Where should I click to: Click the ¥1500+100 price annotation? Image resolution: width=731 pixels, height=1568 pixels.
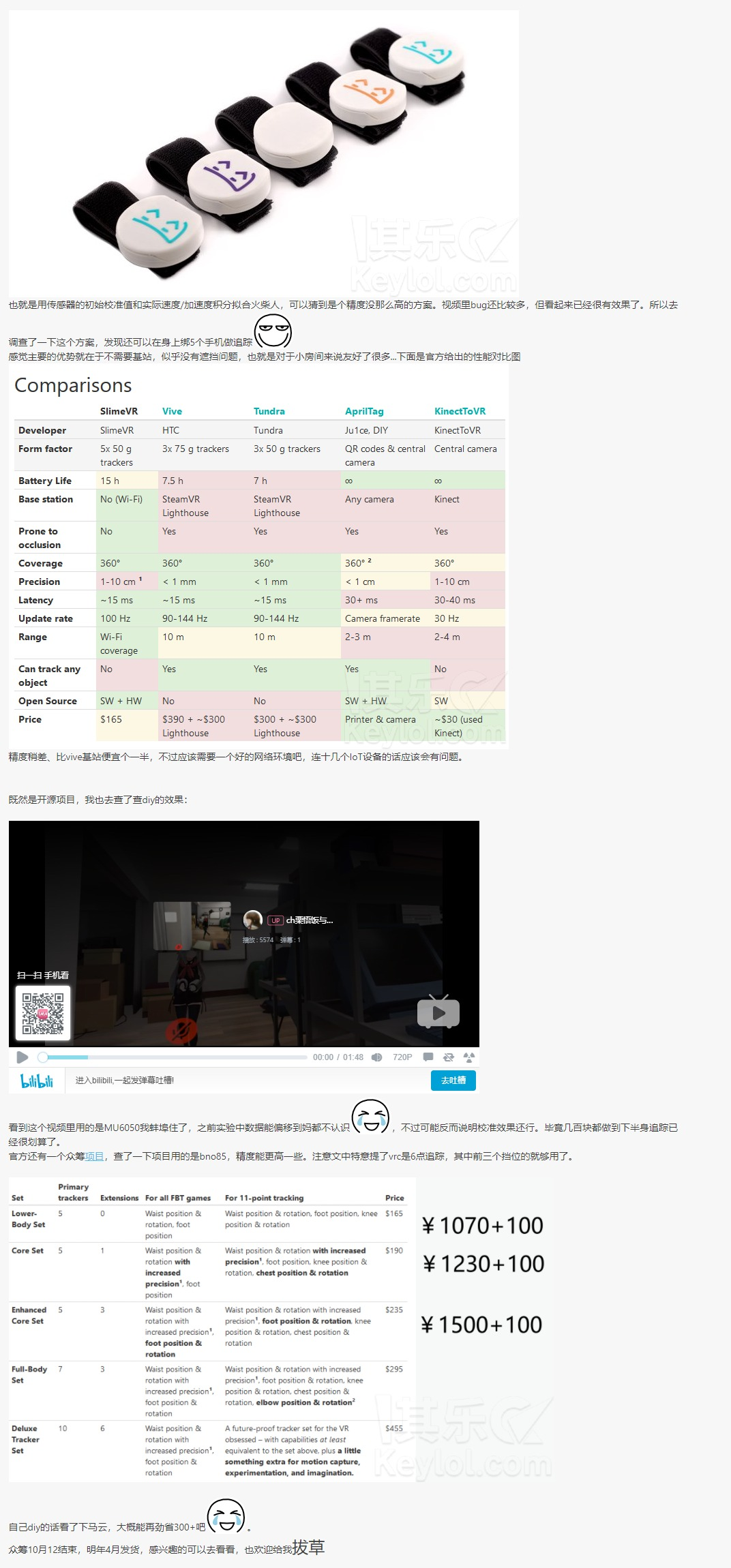[481, 1325]
